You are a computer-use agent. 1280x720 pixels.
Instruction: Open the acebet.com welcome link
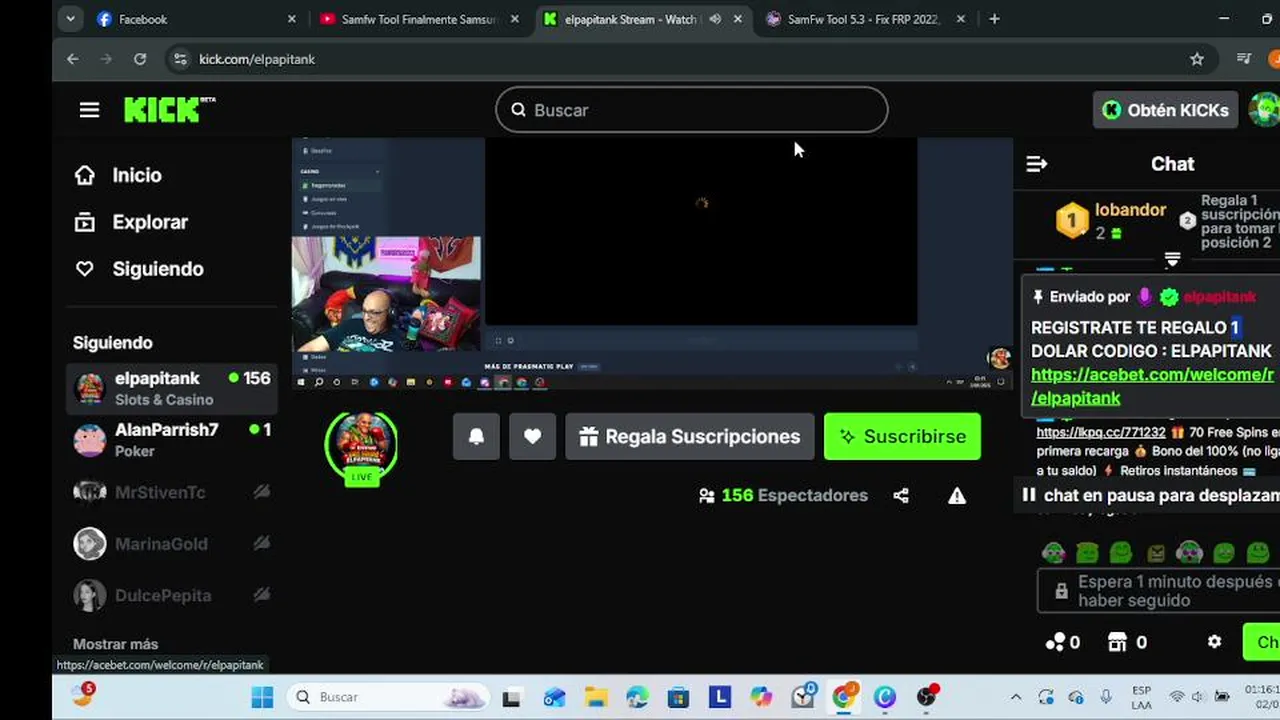click(x=1152, y=386)
